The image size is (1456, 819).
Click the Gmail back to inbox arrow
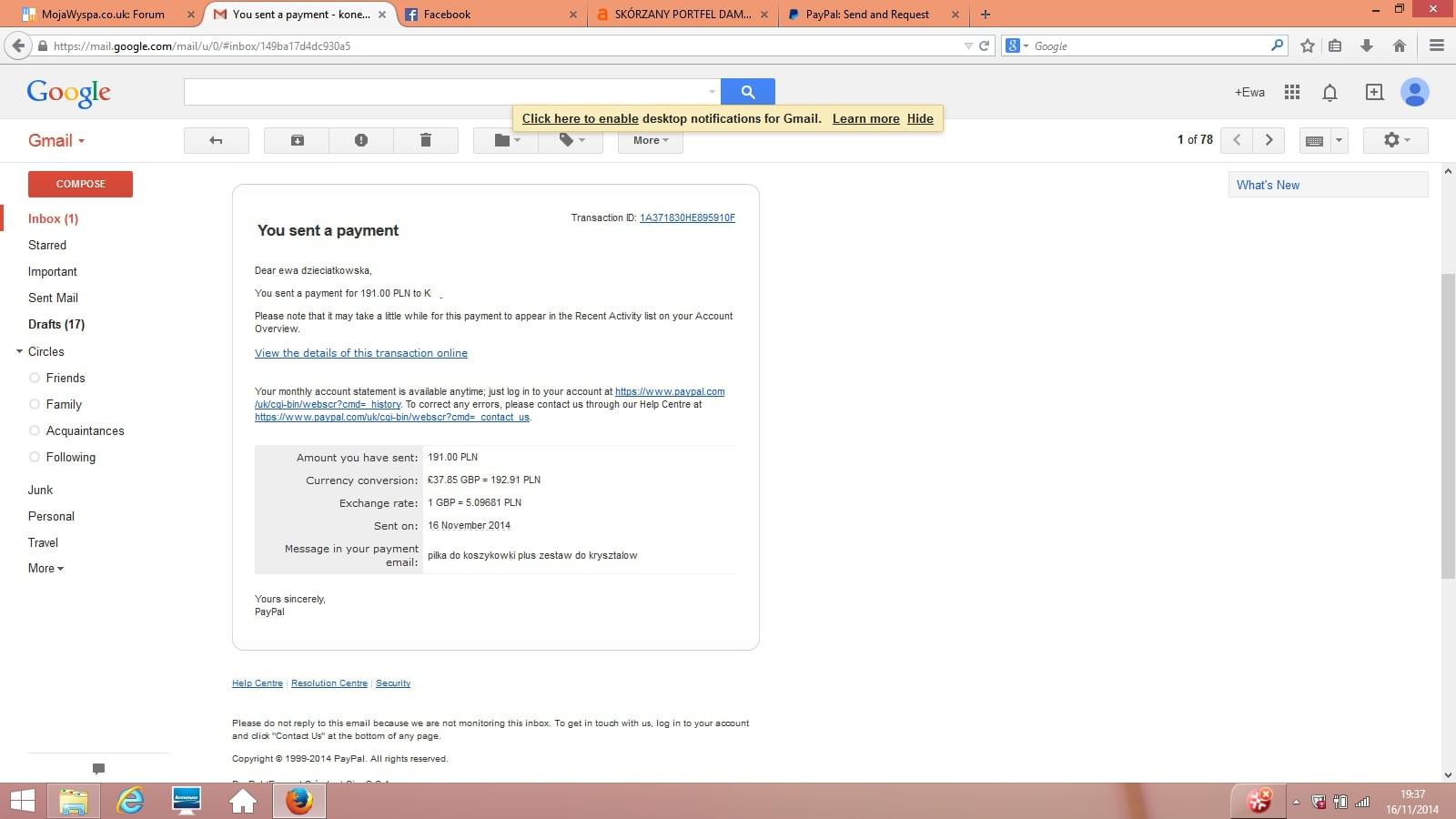pyautogui.click(x=217, y=140)
